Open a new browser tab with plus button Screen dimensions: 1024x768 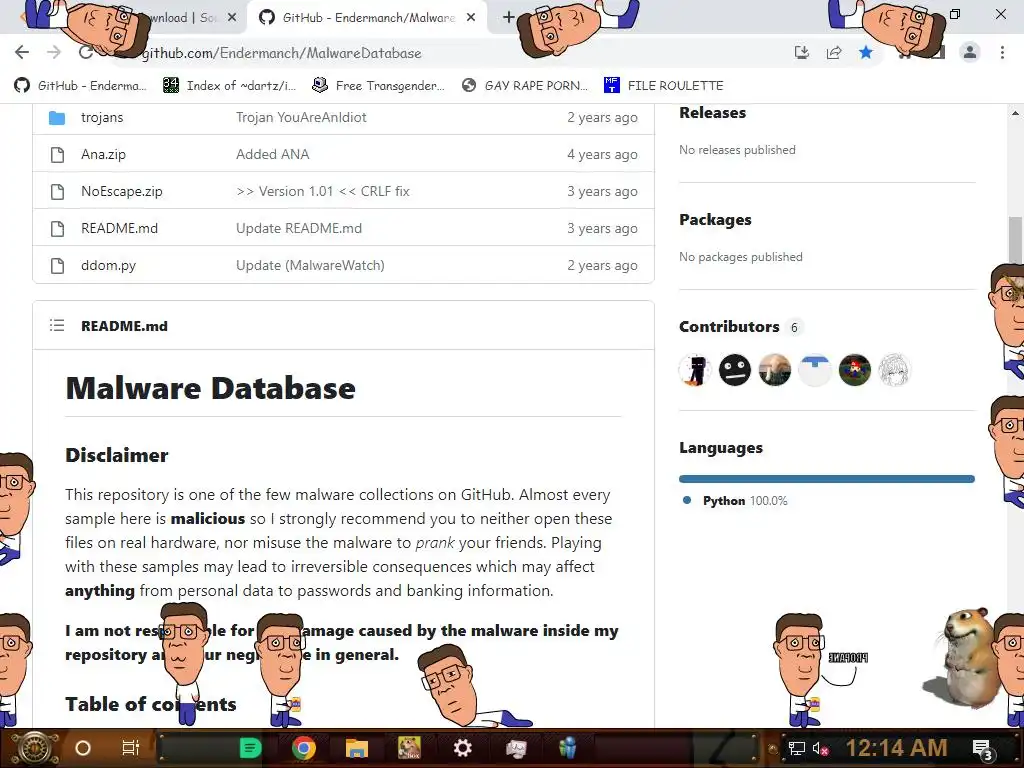(x=509, y=17)
